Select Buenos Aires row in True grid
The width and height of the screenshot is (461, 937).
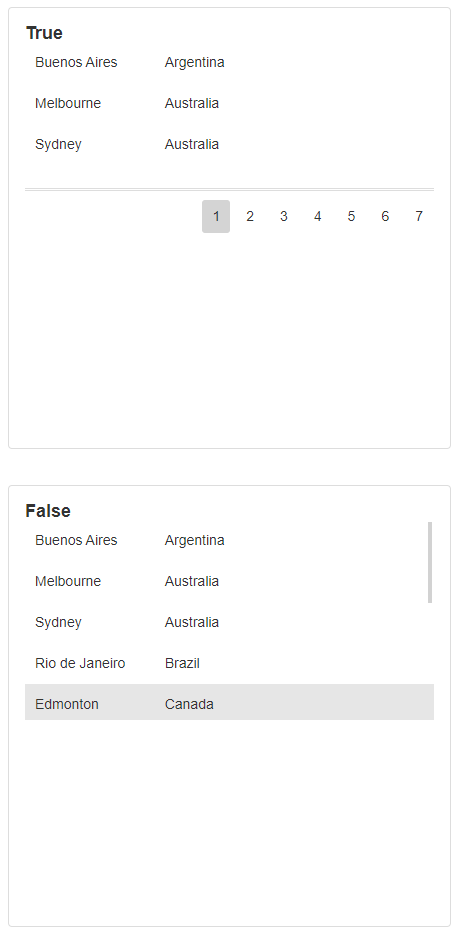(229, 62)
